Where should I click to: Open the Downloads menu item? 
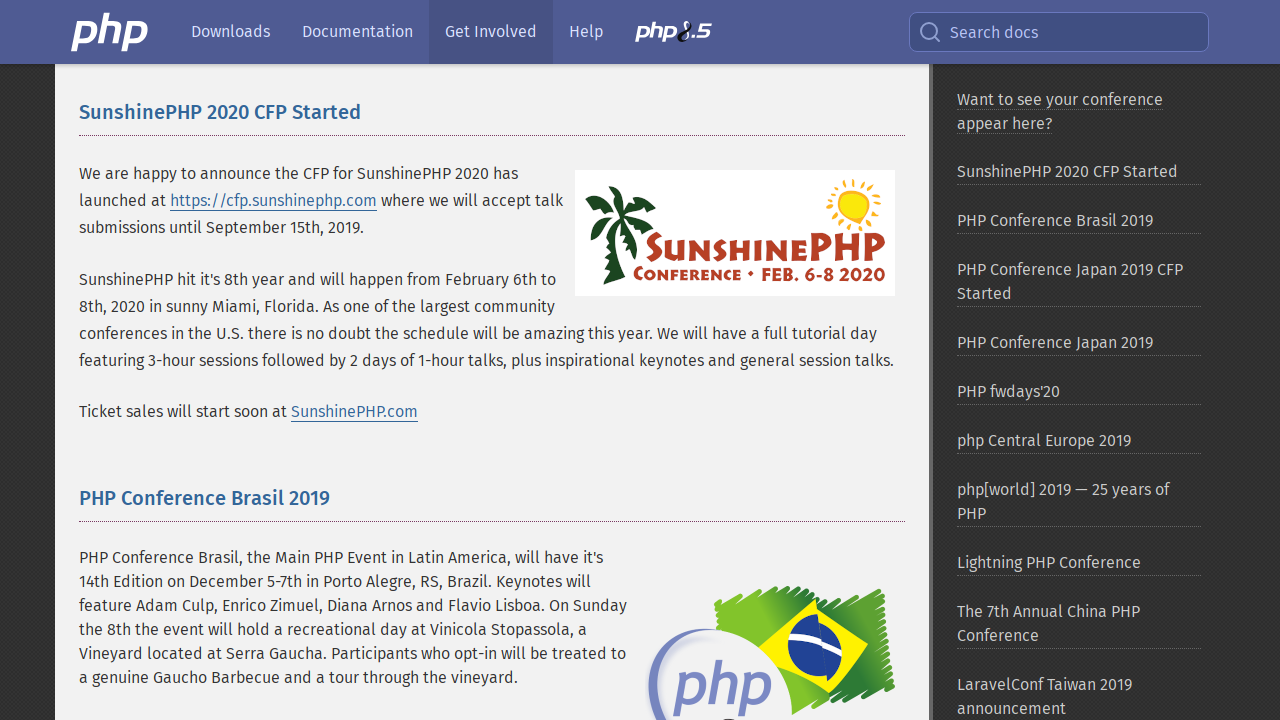(231, 32)
